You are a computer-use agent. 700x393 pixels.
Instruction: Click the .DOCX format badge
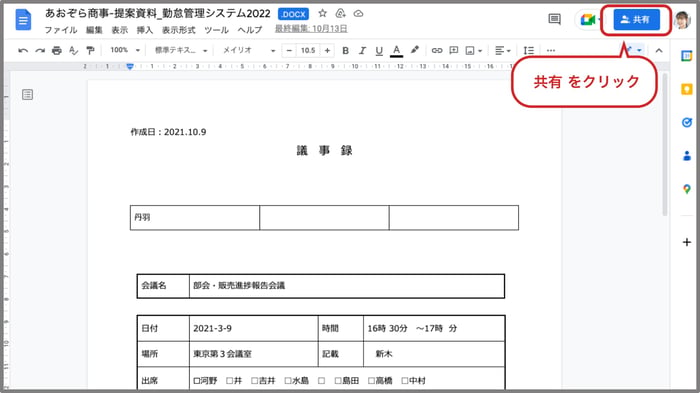tap(293, 14)
